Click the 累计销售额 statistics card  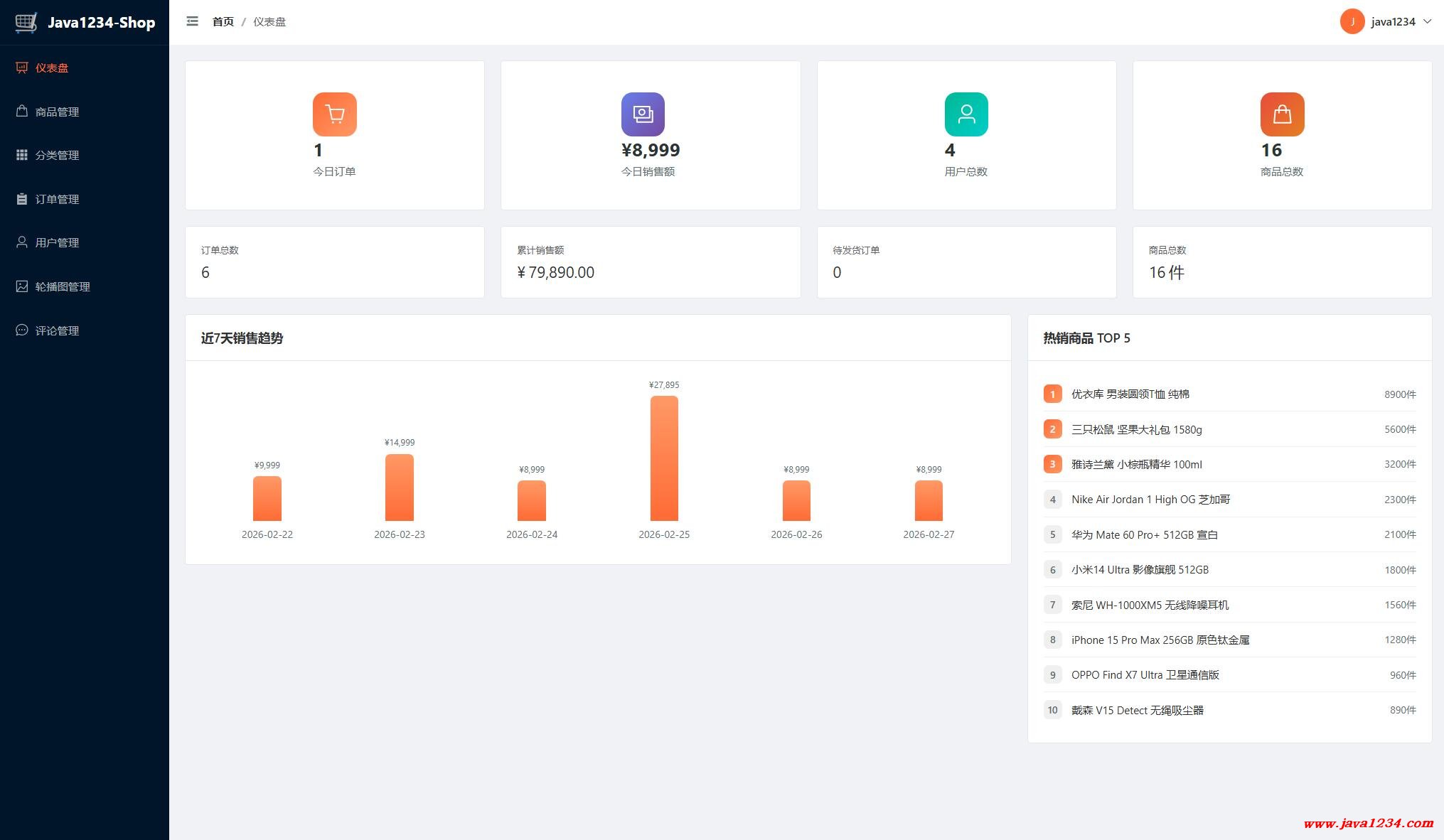(x=650, y=262)
